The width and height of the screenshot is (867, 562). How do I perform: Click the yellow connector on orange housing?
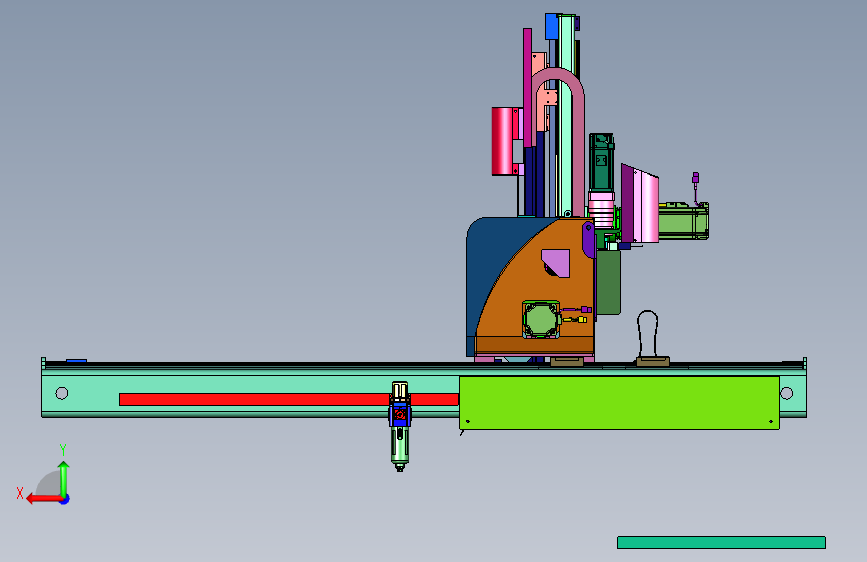pyautogui.click(x=582, y=320)
